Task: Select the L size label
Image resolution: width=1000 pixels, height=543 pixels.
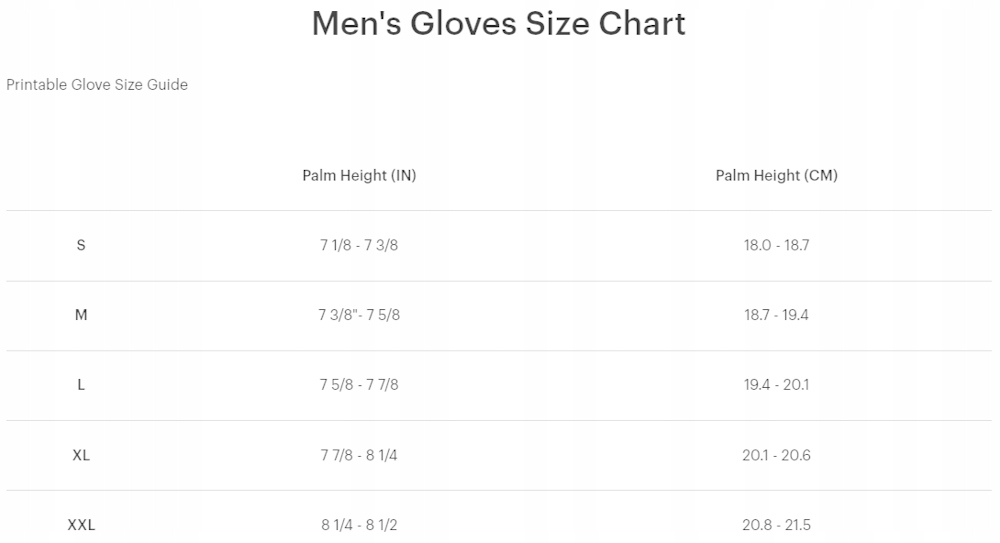Action: [81, 385]
